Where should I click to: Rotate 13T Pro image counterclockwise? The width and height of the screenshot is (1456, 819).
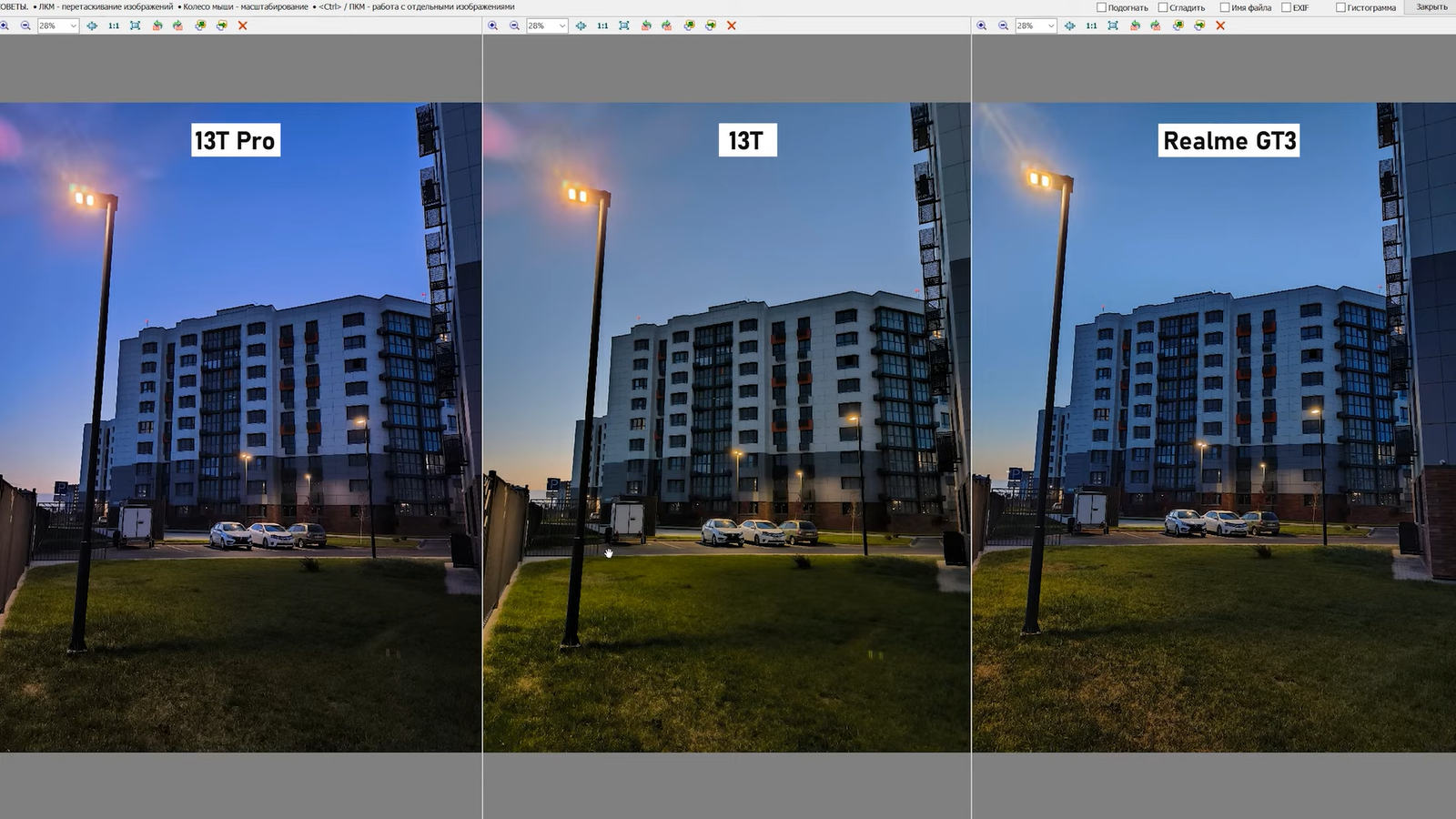[157, 25]
